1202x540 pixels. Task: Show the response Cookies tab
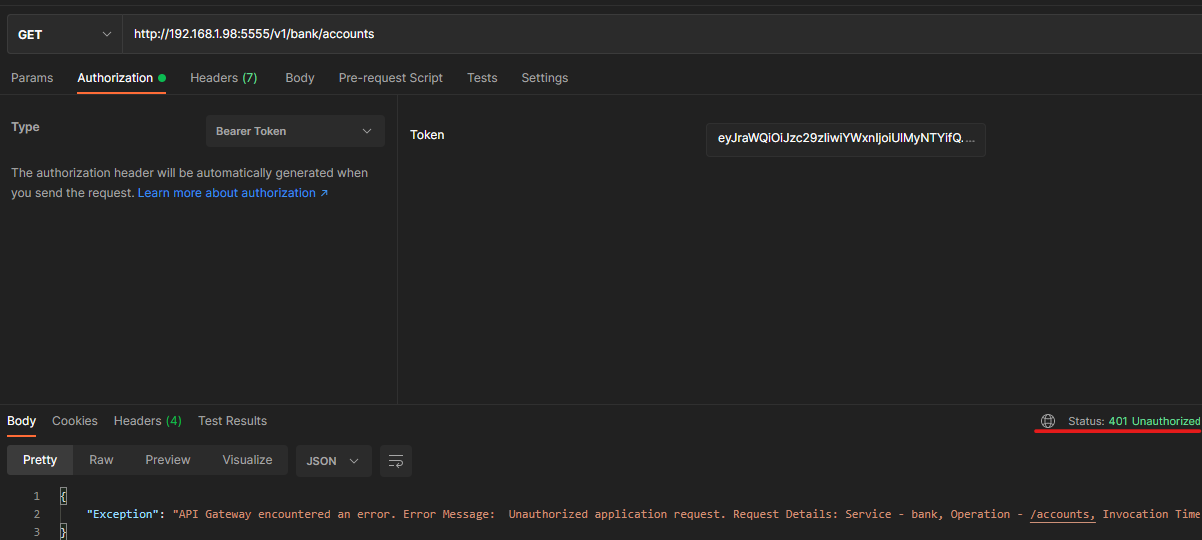point(75,421)
